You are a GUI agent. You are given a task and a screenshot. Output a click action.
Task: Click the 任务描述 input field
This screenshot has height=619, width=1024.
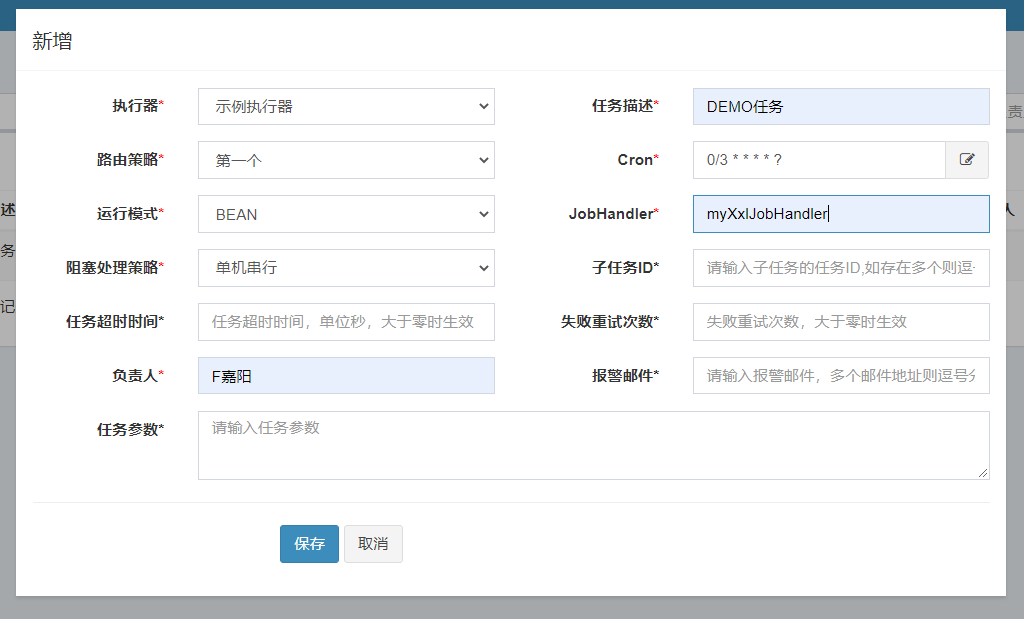(840, 106)
